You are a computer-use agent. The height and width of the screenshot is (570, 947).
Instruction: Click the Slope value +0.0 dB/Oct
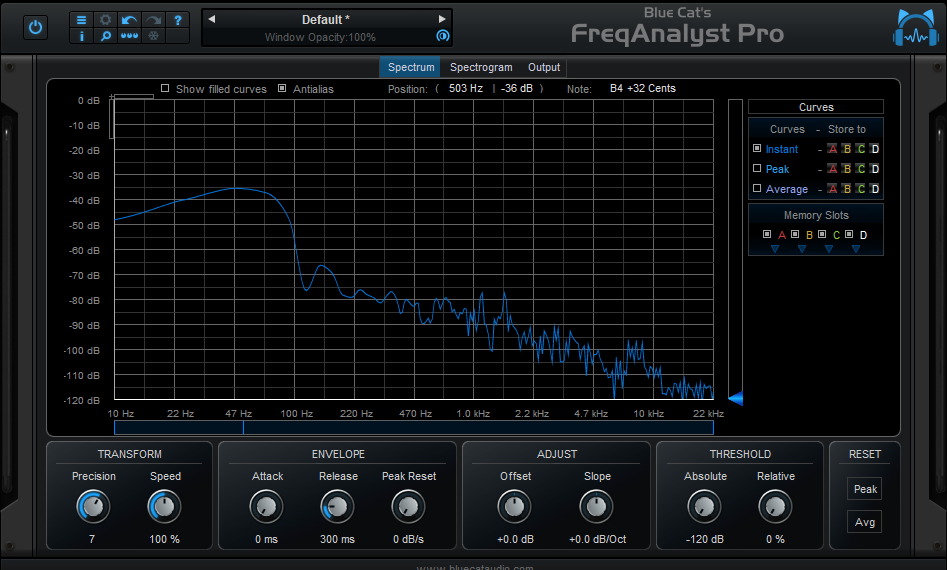pos(597,539)
